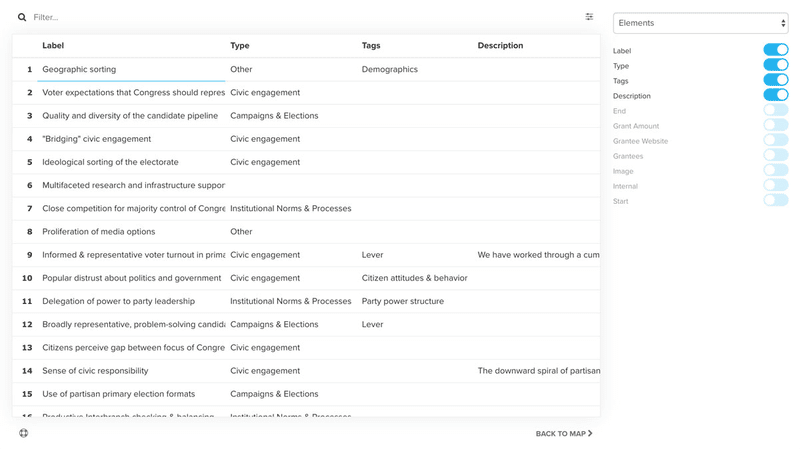This screenshot has height=449, width=800.
Task: Hide the Description column toggle
Action: (775, 95)
